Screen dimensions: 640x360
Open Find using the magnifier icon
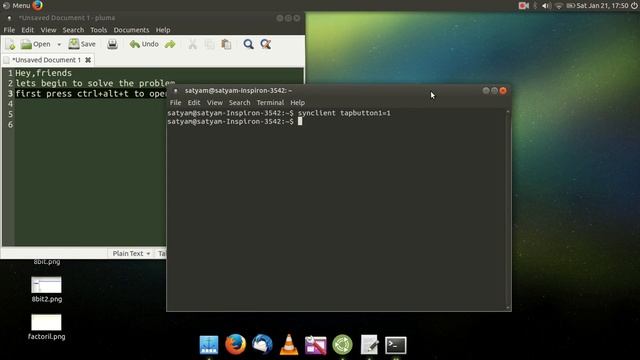click(248, 44)
